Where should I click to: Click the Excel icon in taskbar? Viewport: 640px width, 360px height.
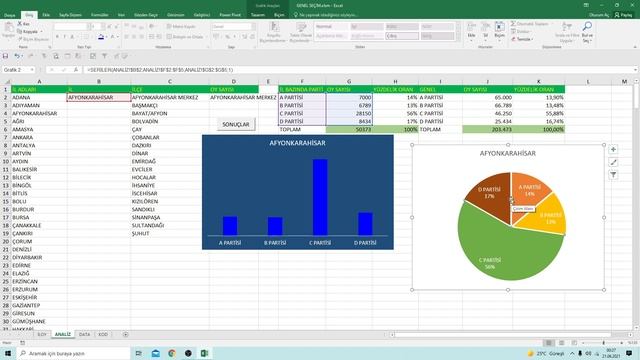[204, 353]
